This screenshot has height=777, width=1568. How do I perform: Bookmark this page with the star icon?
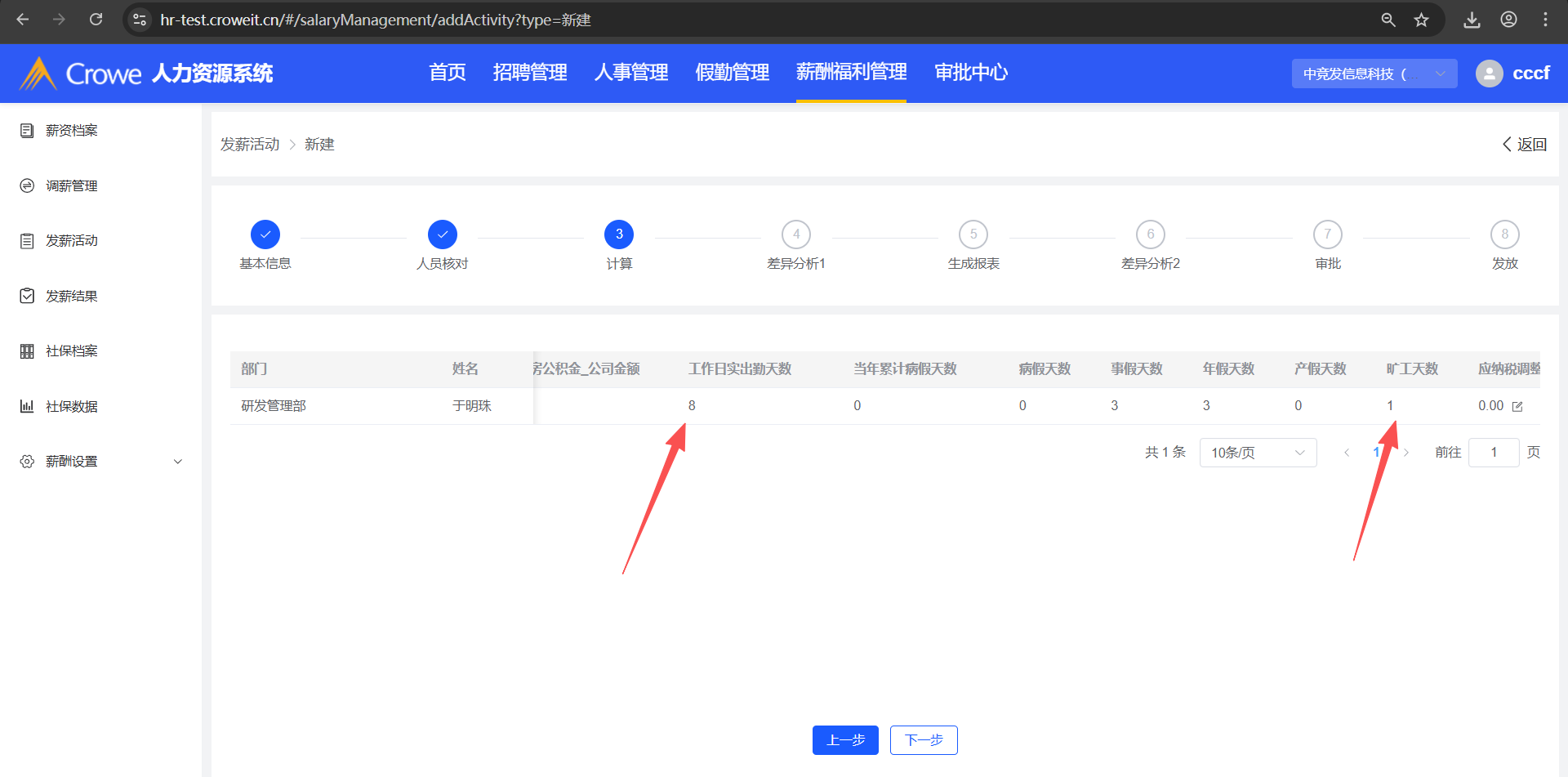click(x=1421, y=20)
